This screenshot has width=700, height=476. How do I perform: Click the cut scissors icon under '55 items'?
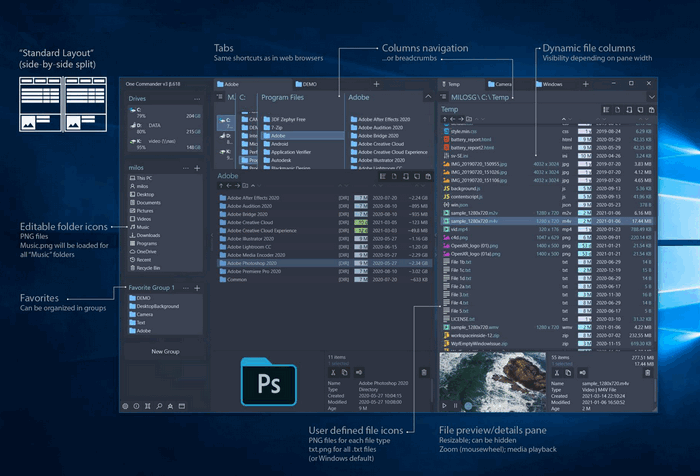click(557, 373)
